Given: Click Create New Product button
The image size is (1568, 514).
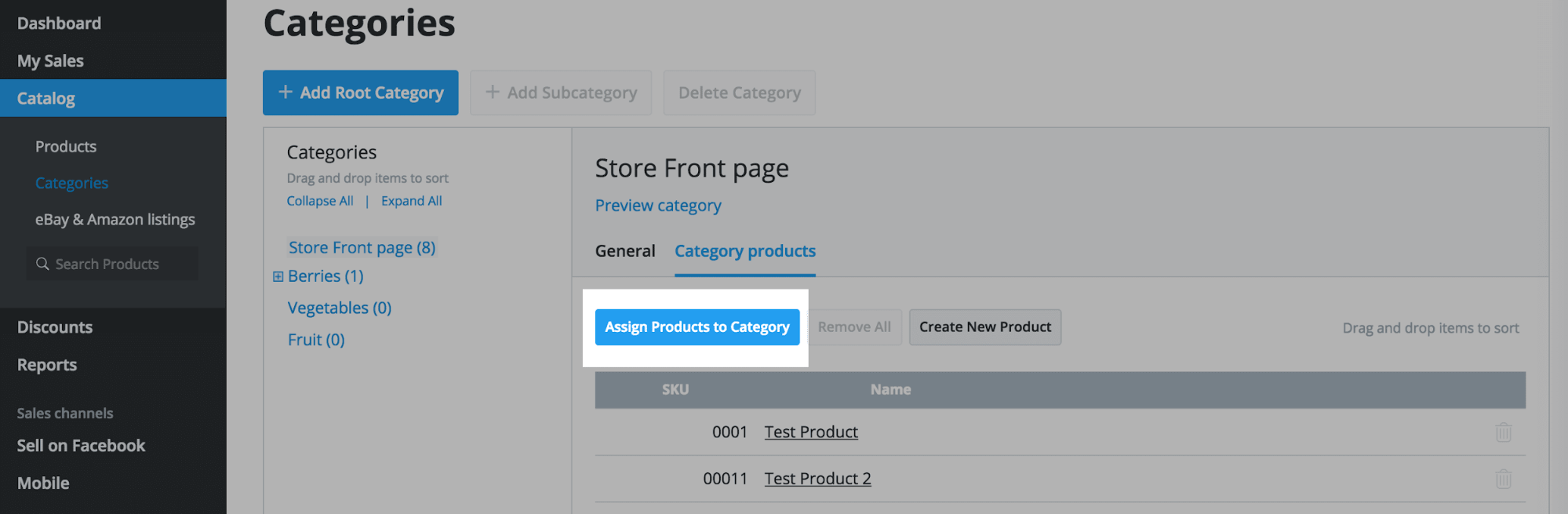Looking at the screenshot, I should click(984, 327).
